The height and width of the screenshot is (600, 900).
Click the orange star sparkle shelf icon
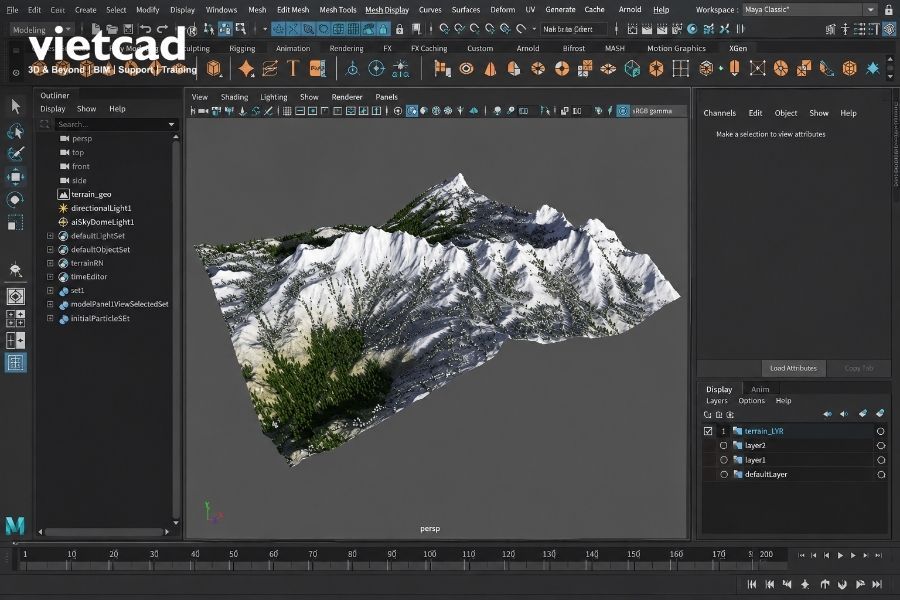tap(246, 69)
